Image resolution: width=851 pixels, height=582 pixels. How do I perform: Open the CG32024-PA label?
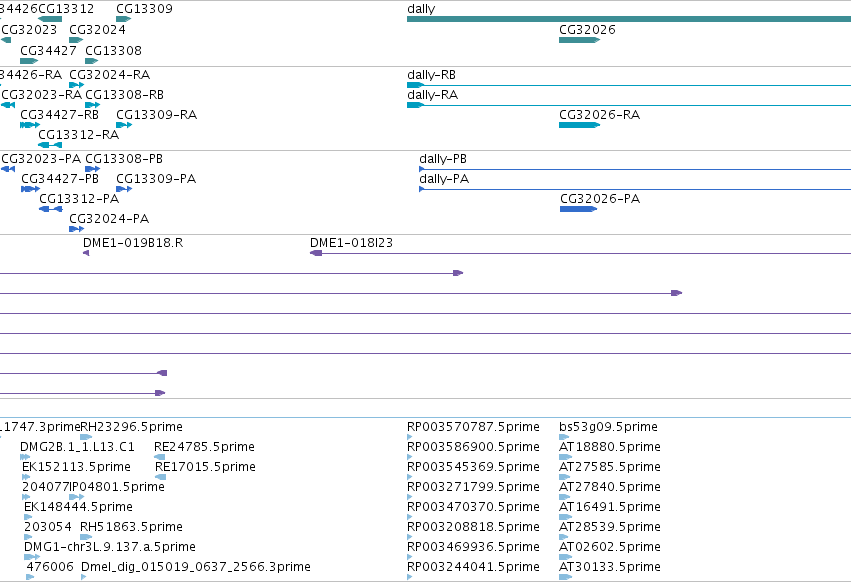coord(109,219)
